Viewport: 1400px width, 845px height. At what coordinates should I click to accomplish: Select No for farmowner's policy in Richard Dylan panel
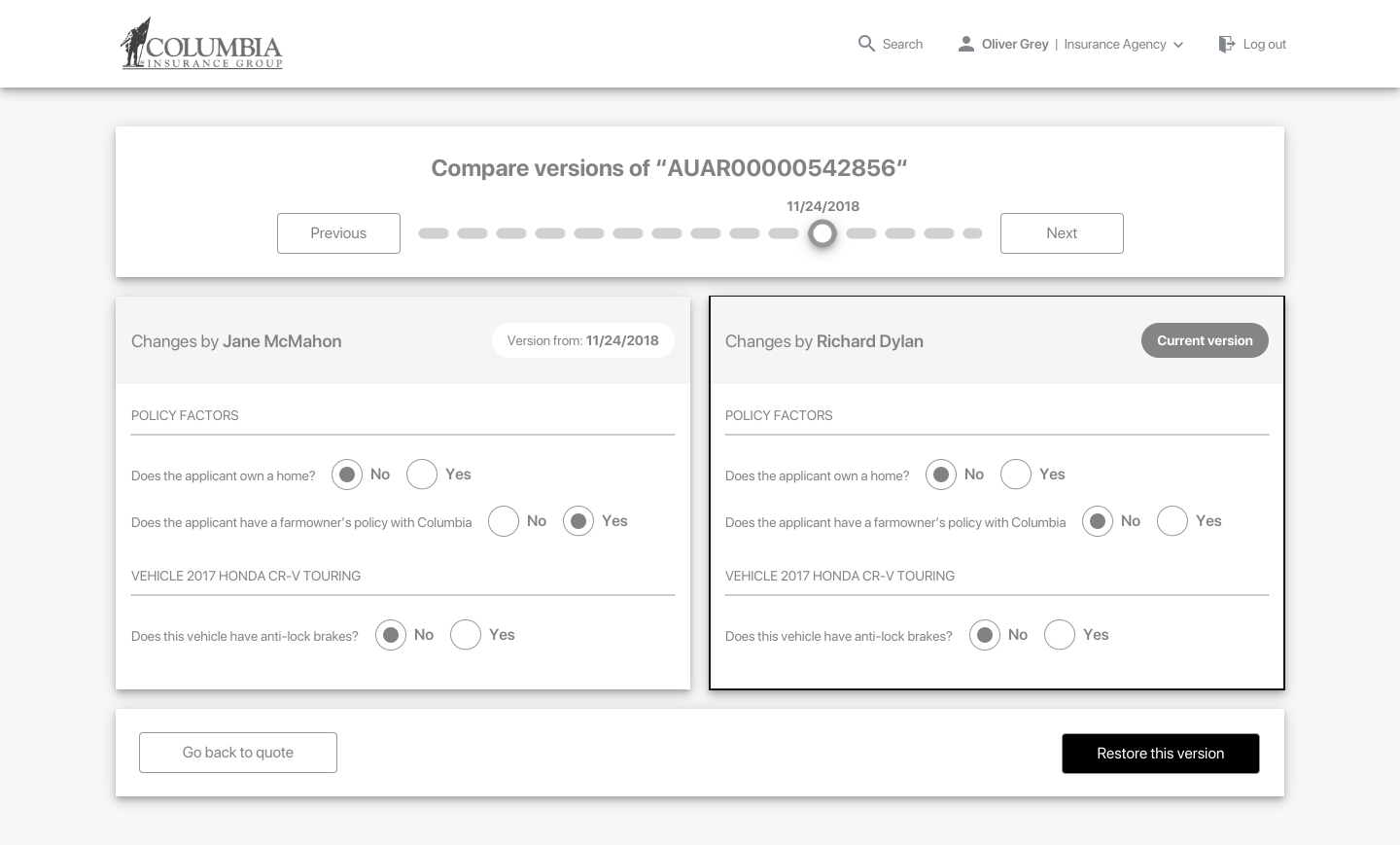pos(1098,521)
